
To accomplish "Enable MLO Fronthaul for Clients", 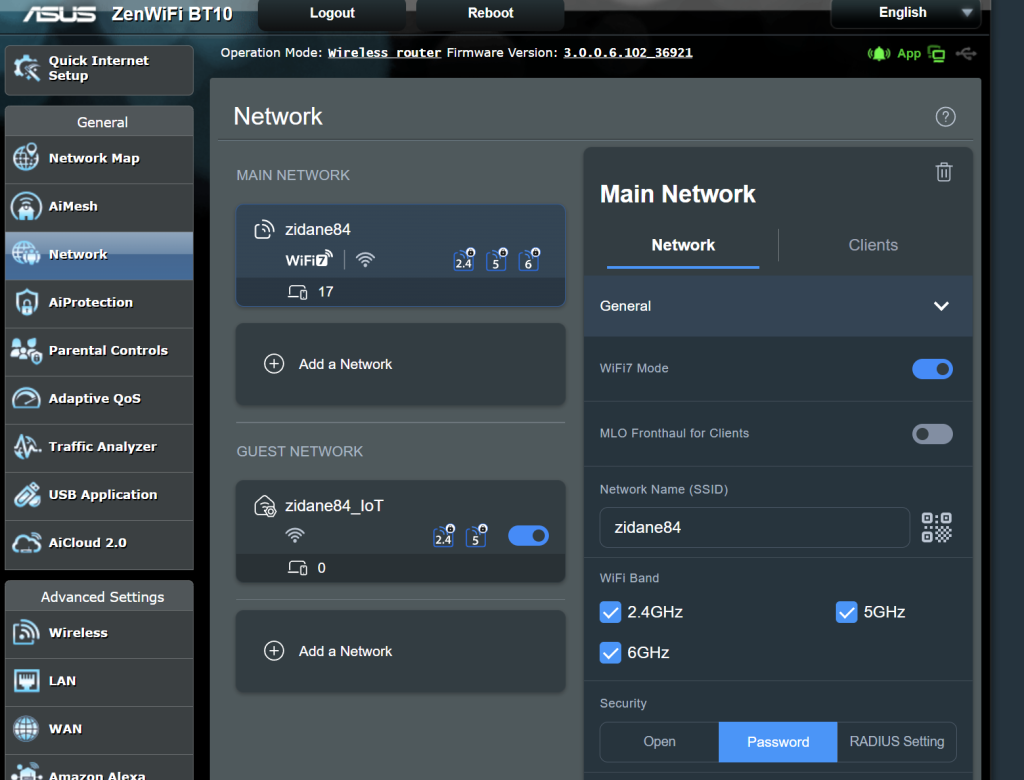I will tap(932, 434).
